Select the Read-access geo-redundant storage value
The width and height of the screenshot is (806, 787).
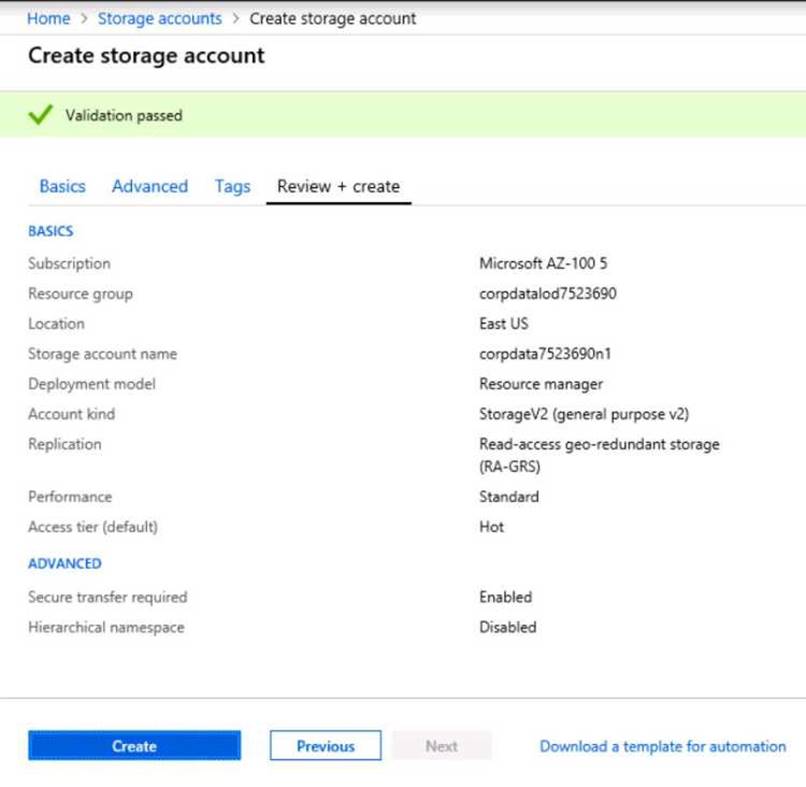pos(599,455)
